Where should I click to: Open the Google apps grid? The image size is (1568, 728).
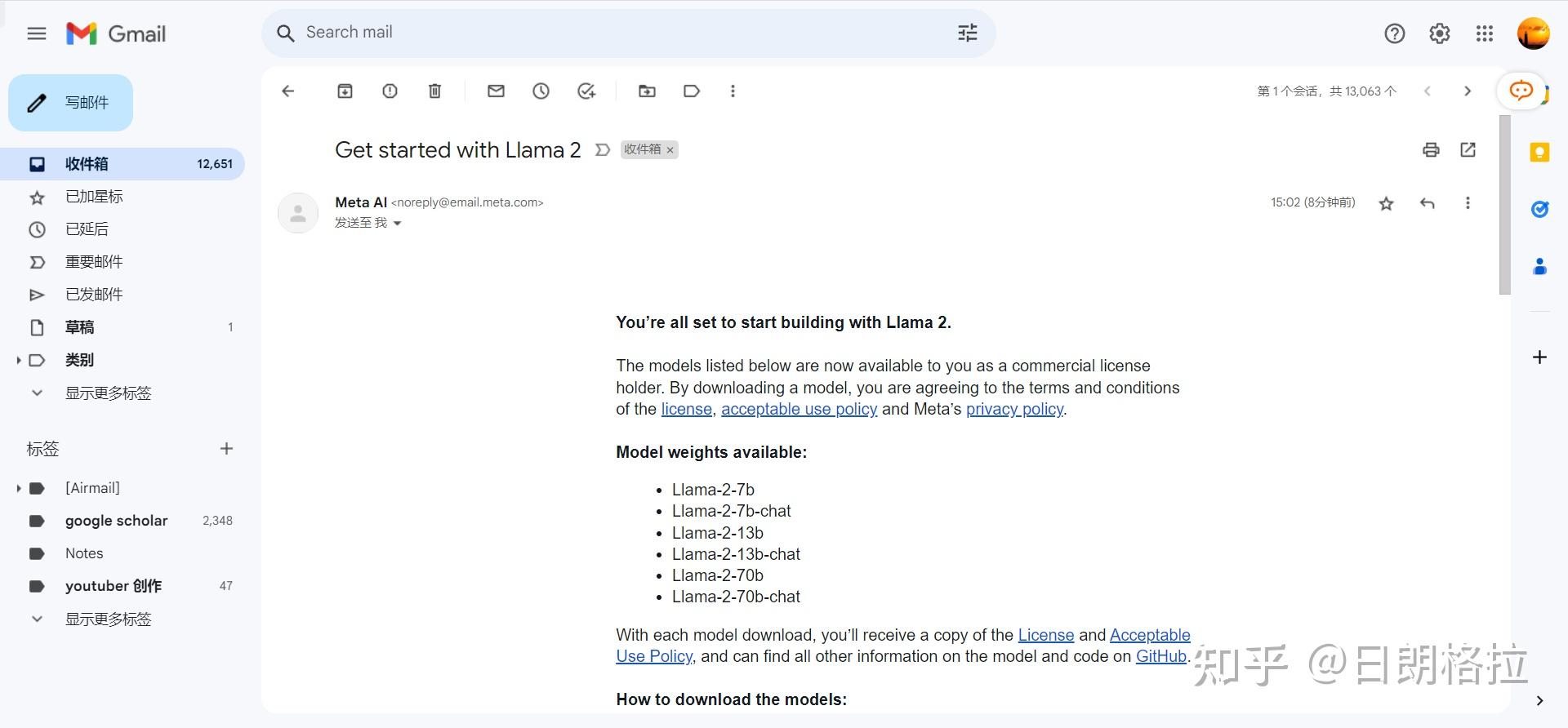tap(1485, 33)
